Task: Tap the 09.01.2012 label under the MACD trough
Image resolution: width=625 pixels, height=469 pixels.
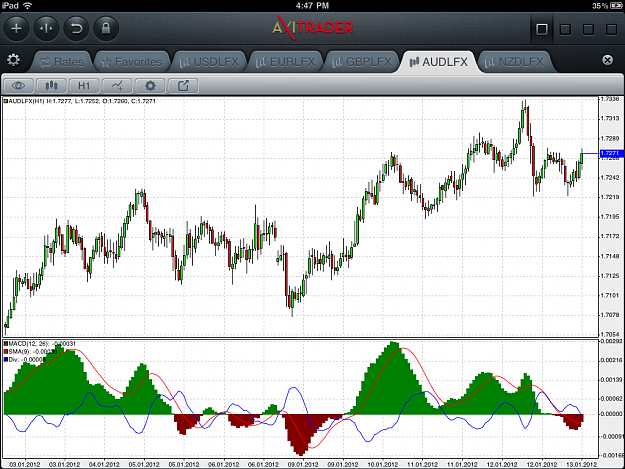Action: (x=303, y=464)
